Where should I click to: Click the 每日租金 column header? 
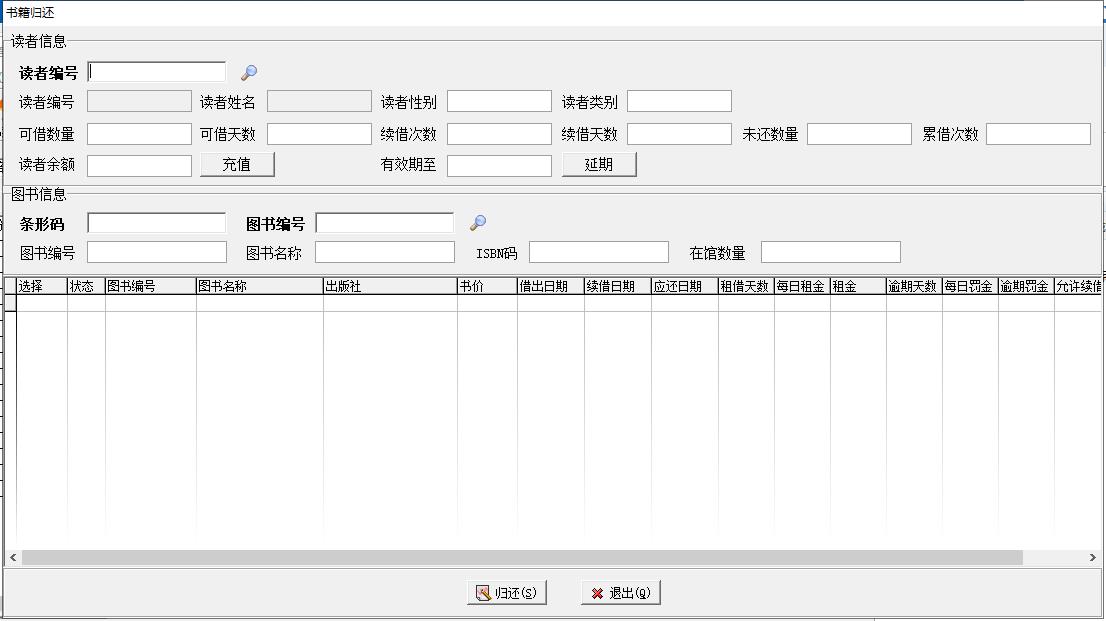click(802, 287)
